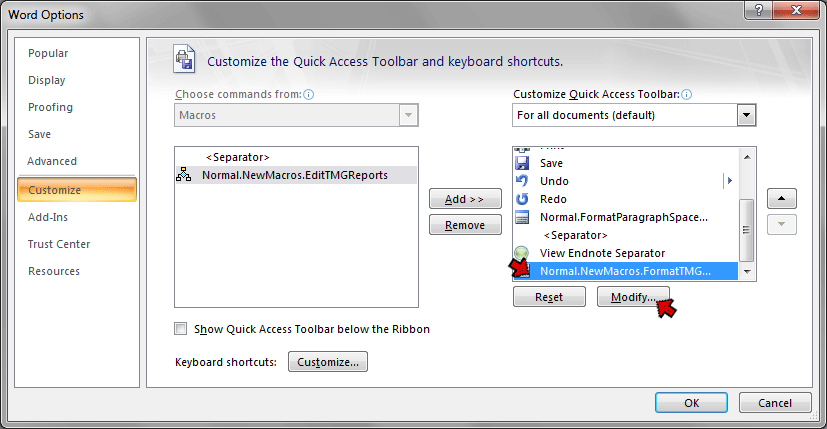Screen dimensions: 827x429
Task: Click the Redo icon in list
Action: (x=522, y=199)
